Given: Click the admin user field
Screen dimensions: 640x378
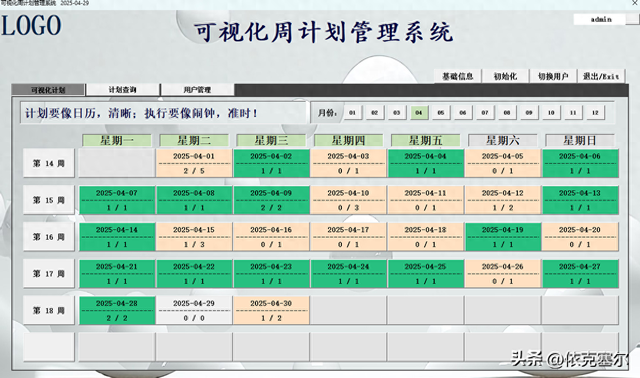Looking at the screenshot, I should (x=600, y=19).
